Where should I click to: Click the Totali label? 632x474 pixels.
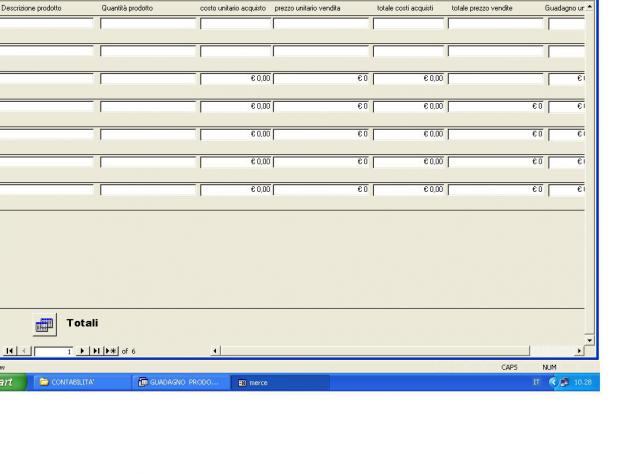pyautogui.click(x=82, y=323)
